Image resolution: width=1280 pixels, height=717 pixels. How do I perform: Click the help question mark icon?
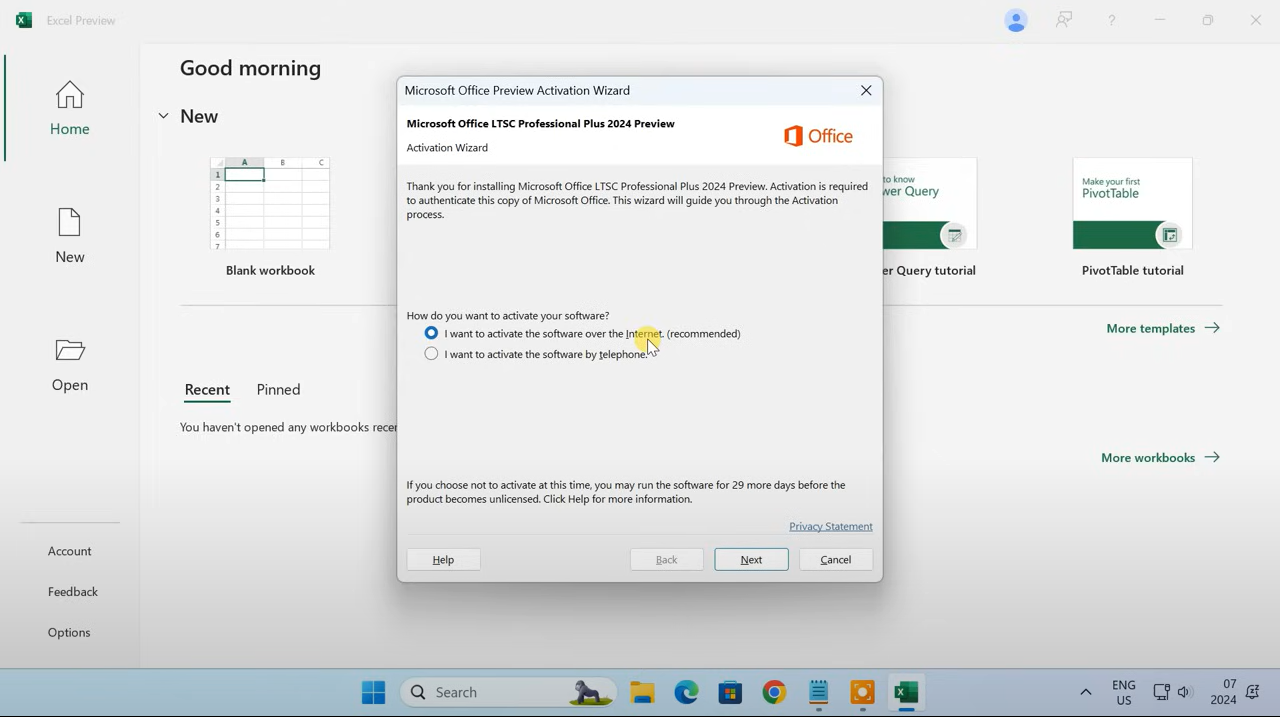point(1112,20)
